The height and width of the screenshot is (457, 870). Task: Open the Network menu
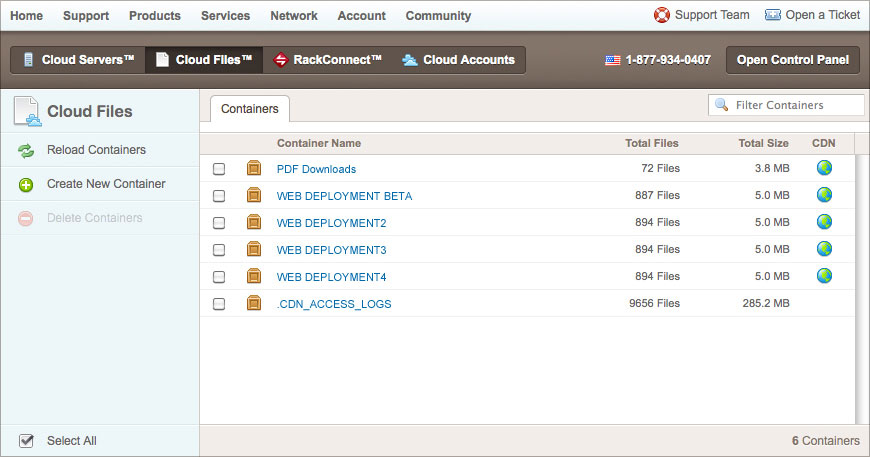point(294,16)
